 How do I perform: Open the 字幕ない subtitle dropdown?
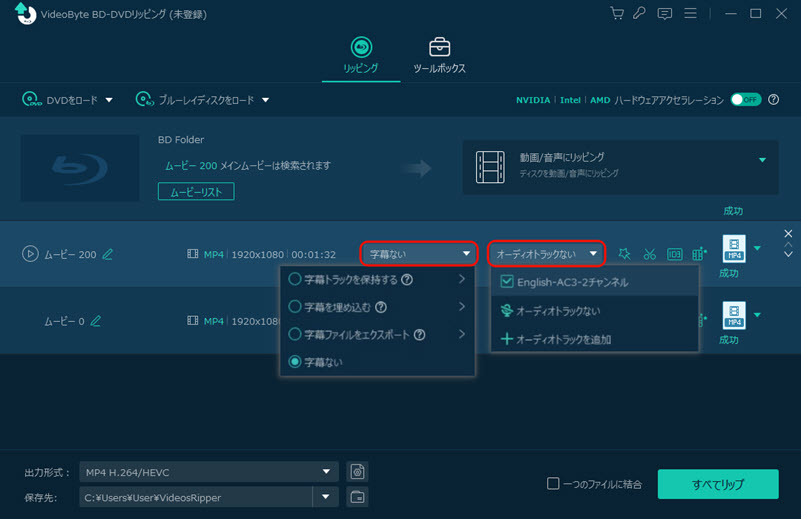coord(419,254)
